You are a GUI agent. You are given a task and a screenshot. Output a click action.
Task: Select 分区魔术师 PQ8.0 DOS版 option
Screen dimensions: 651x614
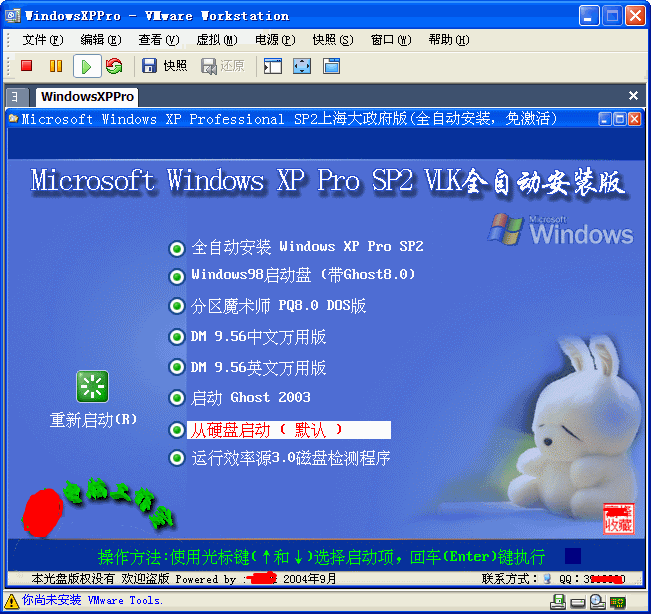coord(267,306)
